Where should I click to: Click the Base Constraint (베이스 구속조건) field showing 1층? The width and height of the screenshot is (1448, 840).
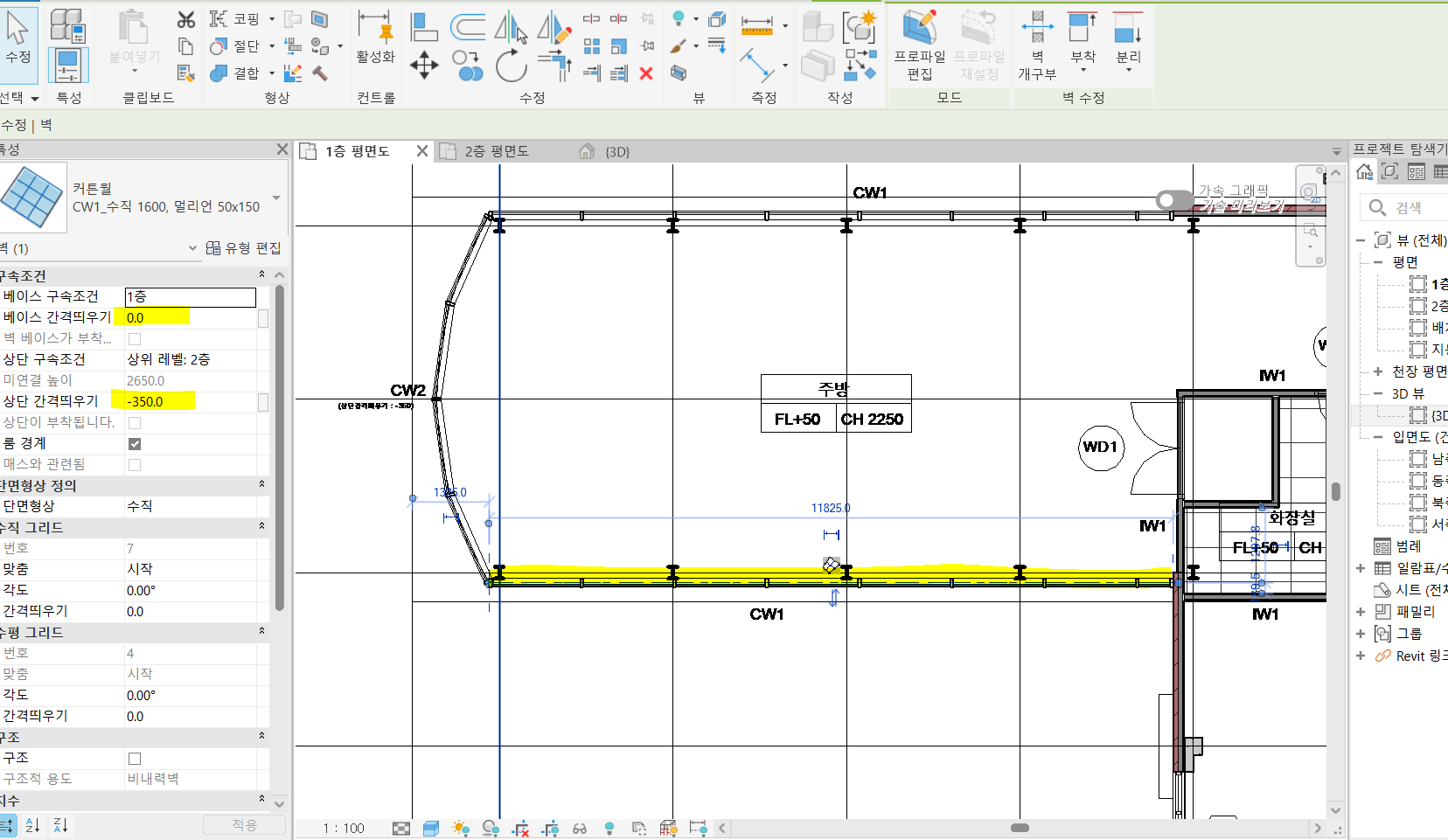190,297
